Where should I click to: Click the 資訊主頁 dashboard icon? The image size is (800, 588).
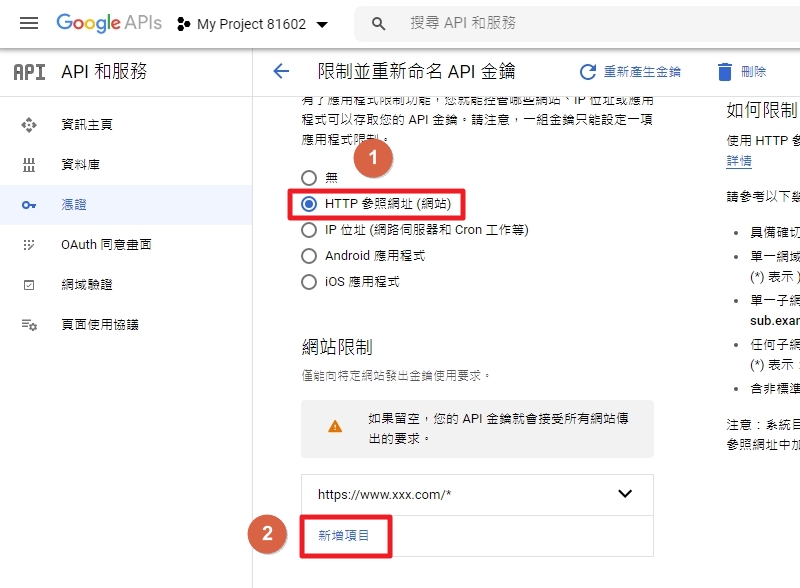point(29,125)
